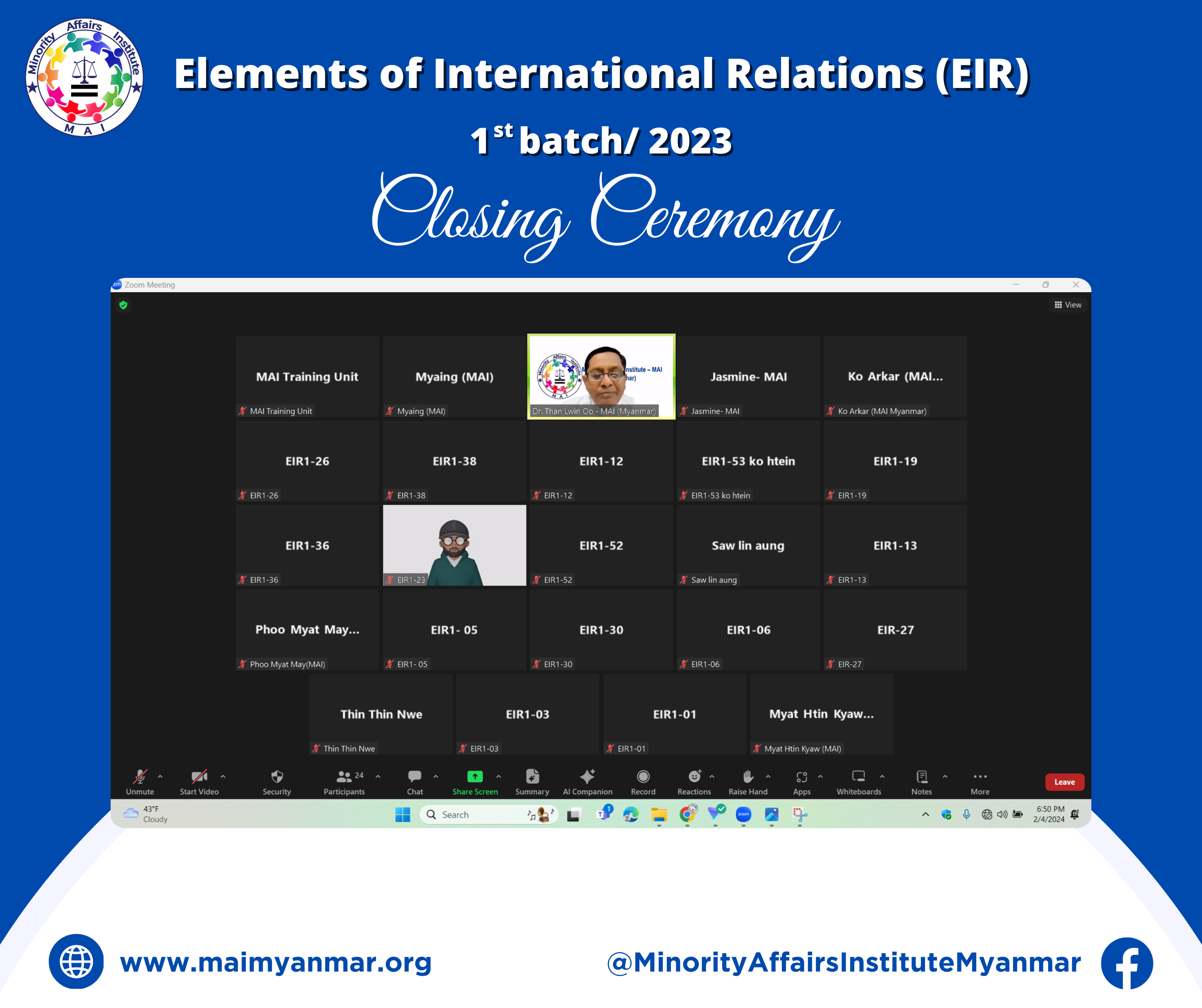The height and width of the screenshot is (1008, 1202).
Task: Open the 43°F Cloudy weather widget
Action: pyautogui.click(x=146, y=814)
